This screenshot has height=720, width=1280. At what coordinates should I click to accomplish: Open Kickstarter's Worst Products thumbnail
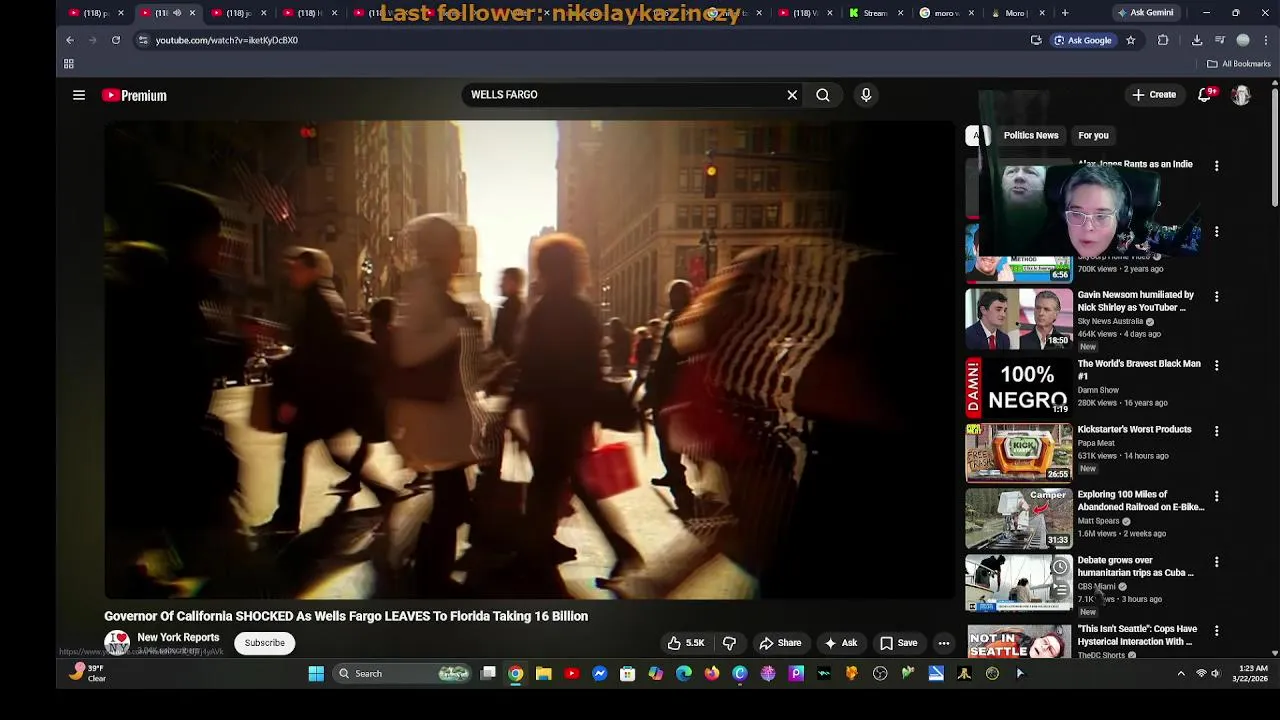coord(1019,452)
